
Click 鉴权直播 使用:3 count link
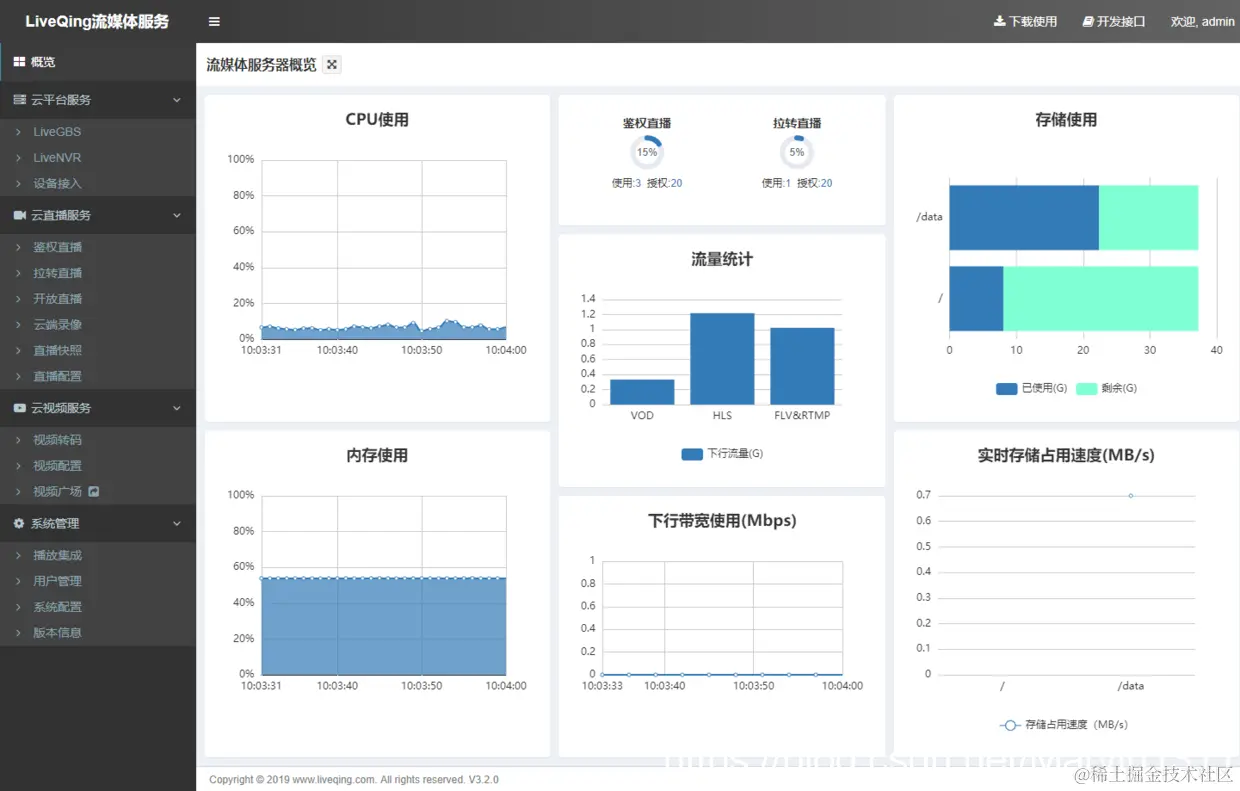pos(626,183)
